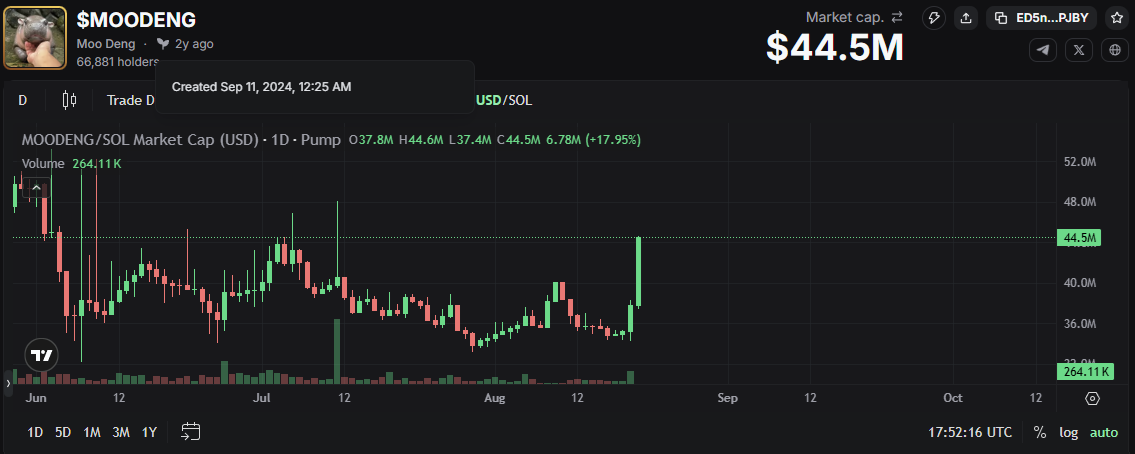Click the Volume 264.11K legend label
The height and width of the screenshot is (454, 1135).
[x=72, y=164]
